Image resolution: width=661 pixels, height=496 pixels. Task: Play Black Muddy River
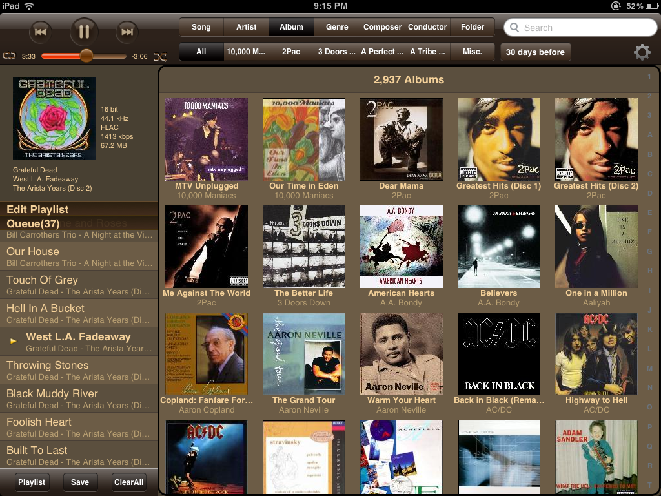tap(79, 399)
